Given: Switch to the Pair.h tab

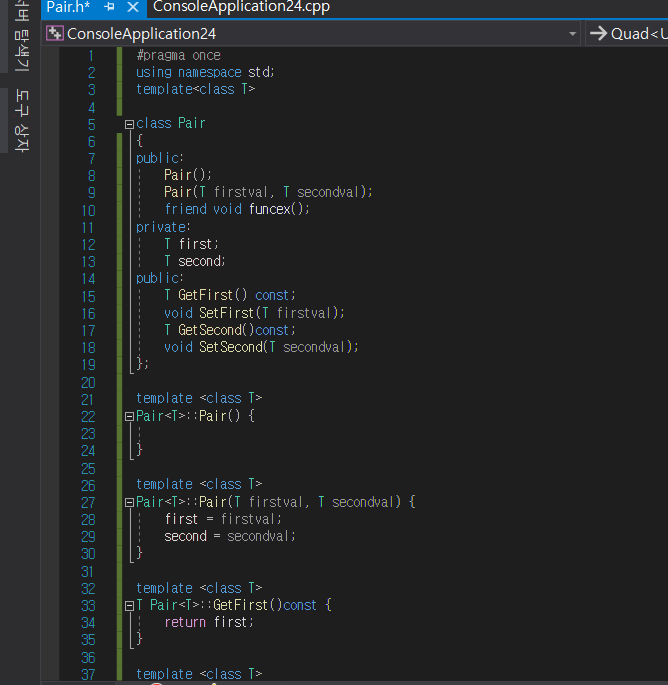Looking at the screenshot, I should coord(68,7).
